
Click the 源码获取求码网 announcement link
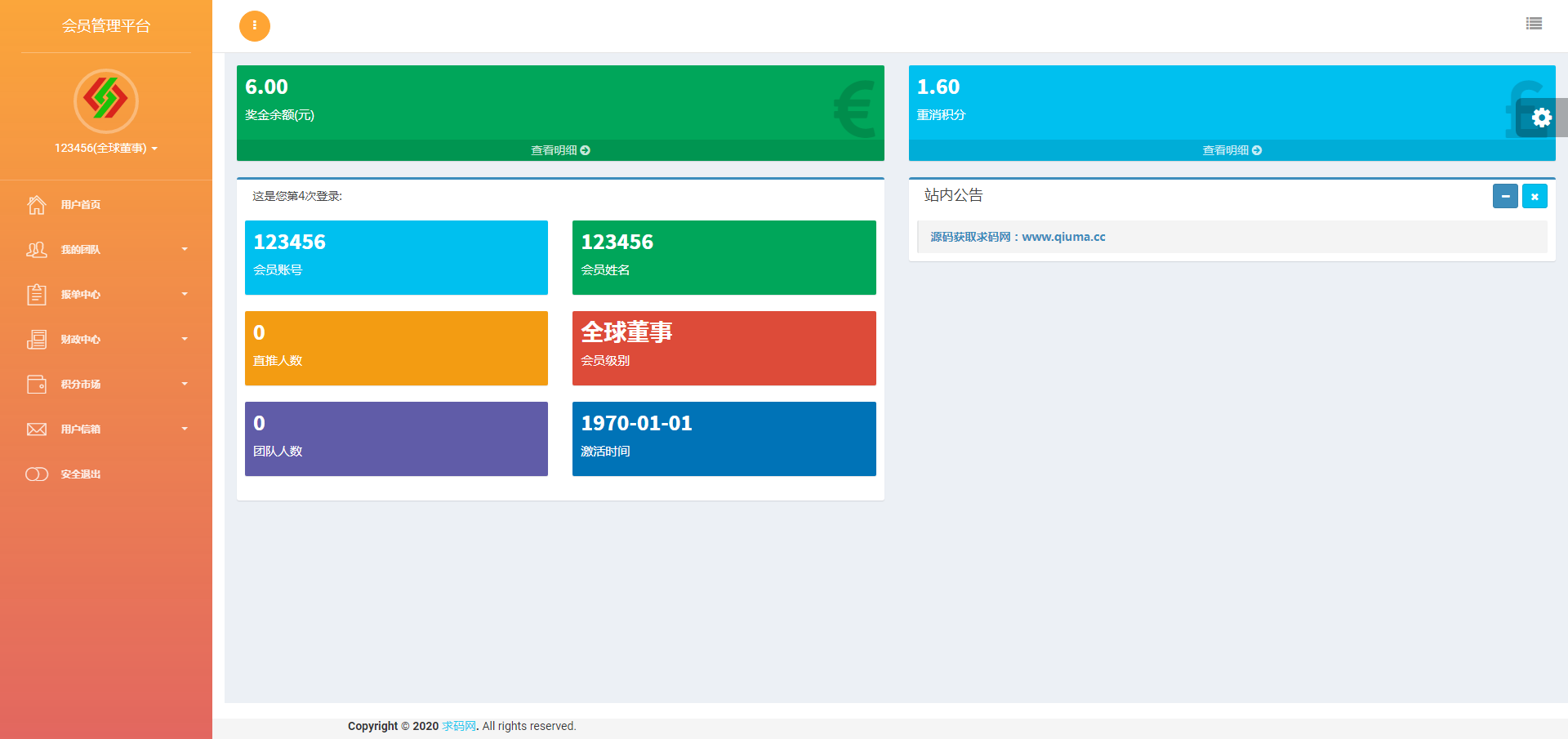(1018, 237)
